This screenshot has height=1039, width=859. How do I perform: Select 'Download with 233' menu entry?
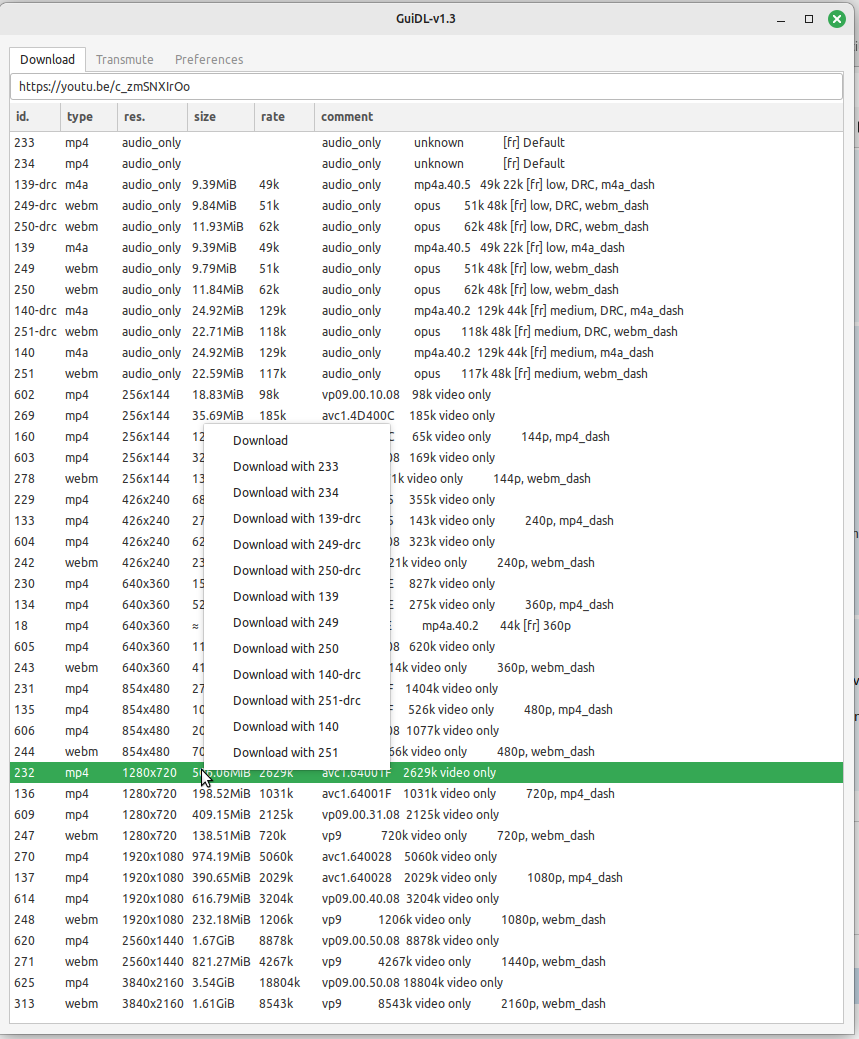(x=285, y=466)
